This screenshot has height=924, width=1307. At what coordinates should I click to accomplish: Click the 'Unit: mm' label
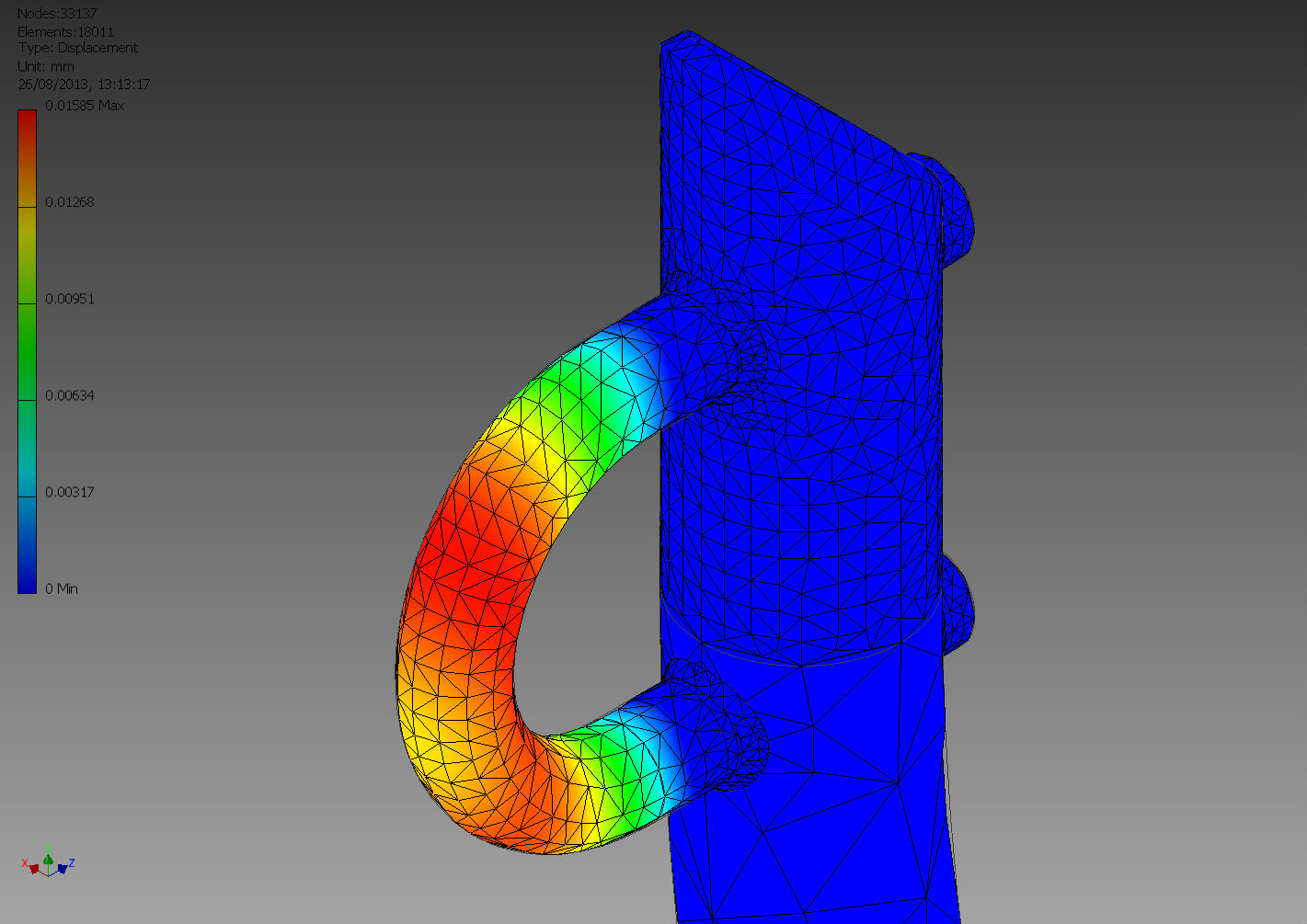pyautogui.click(x=46, y=66)
